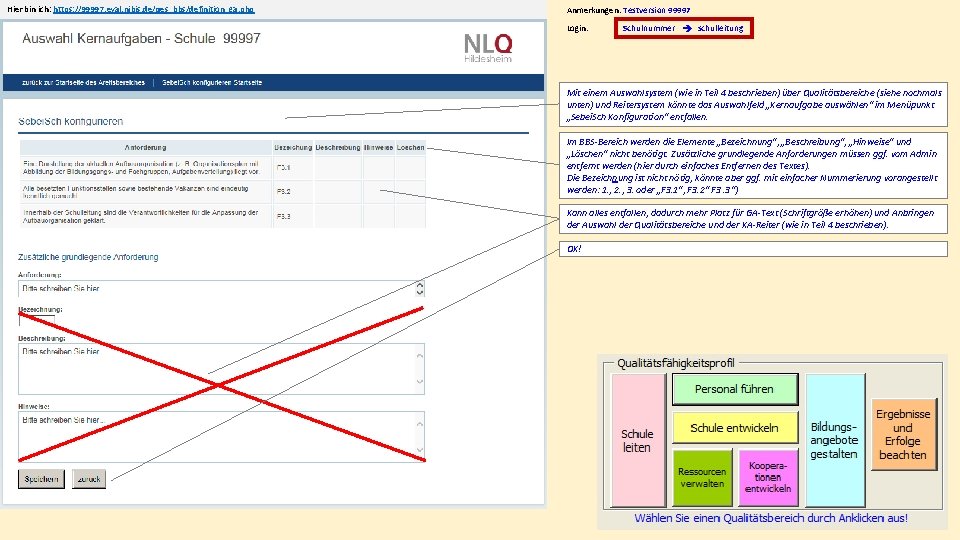The width and height of the screenshot is (960, 540).
Task: Click the 'F3.1' table cell
Action: tap(293, 168)
